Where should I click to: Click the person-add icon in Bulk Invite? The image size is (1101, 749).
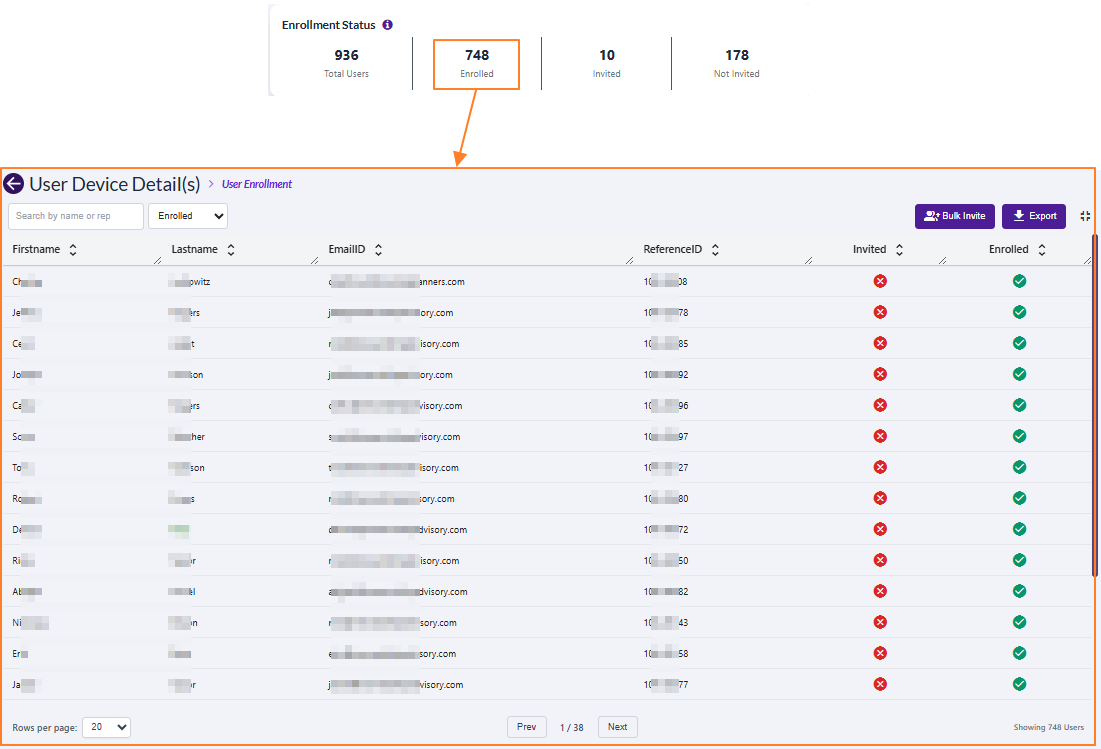(x=929, y=216)
